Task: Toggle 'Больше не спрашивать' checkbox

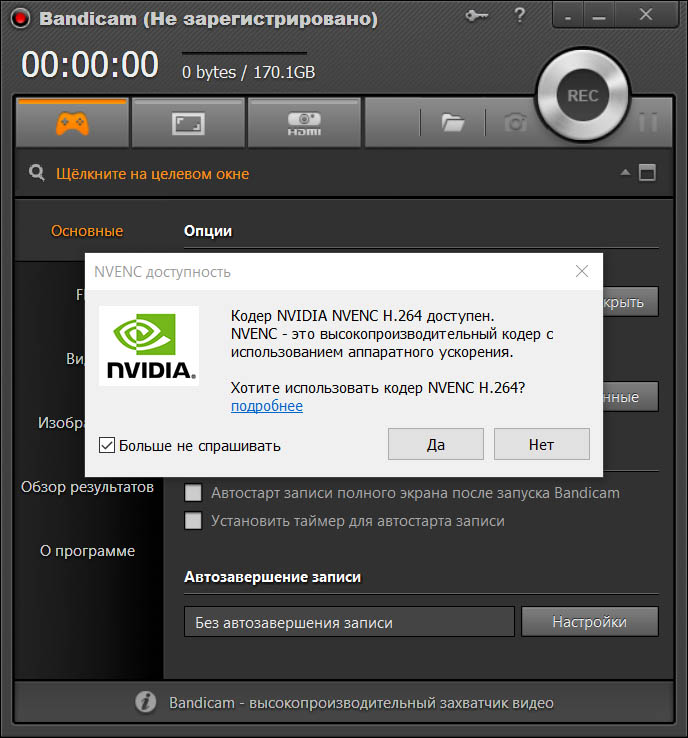Action: (x=107, y=445)
